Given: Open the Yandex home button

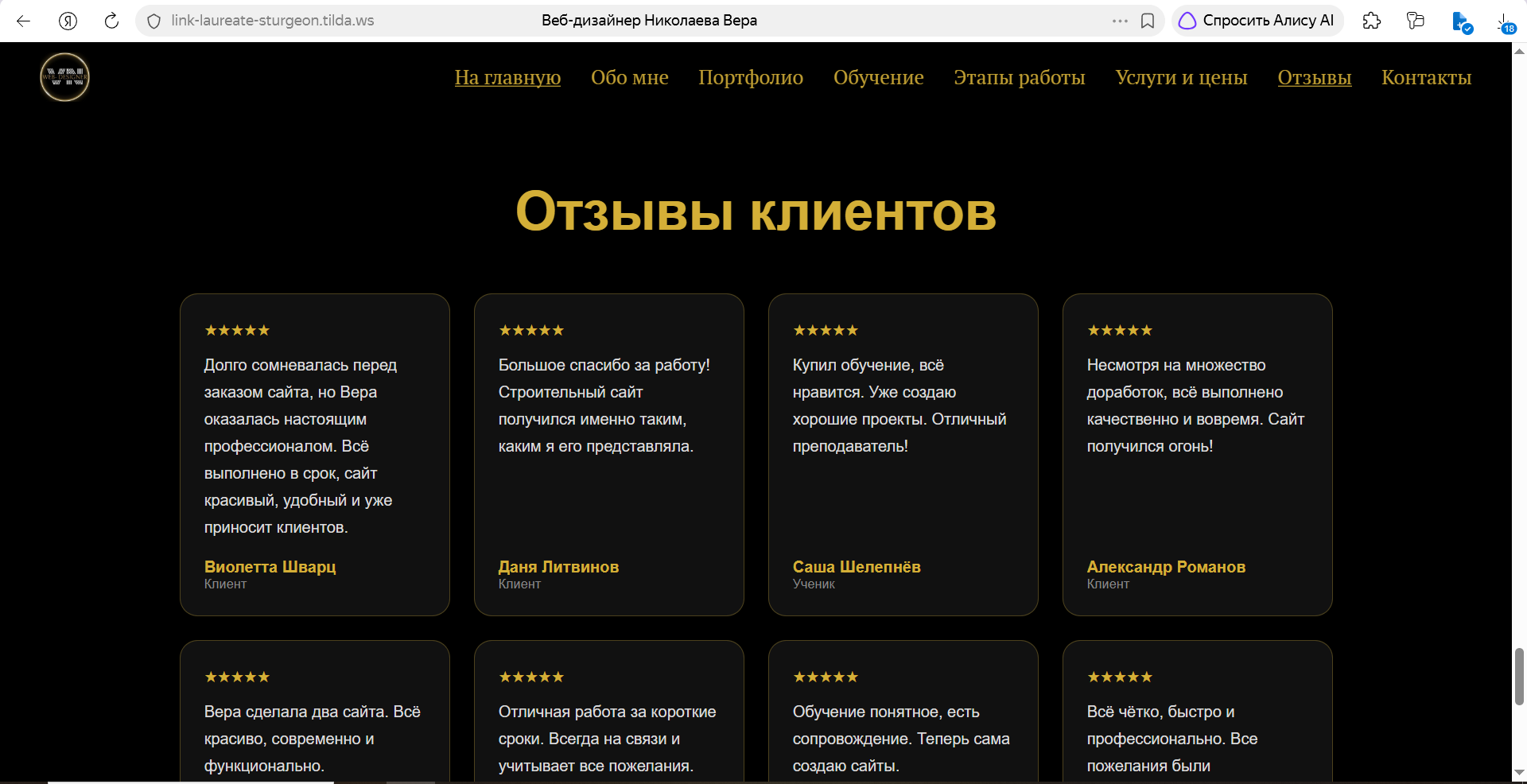Looking at the screenshot, I should pyautogui.click(x=68, y=21).
